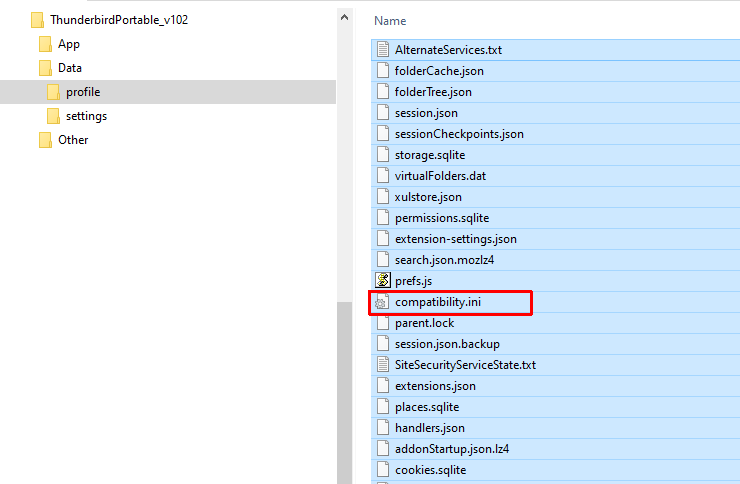Click the search.json.mozlz4 file icon
Viewport: 740px width, 484px height.
383,259
